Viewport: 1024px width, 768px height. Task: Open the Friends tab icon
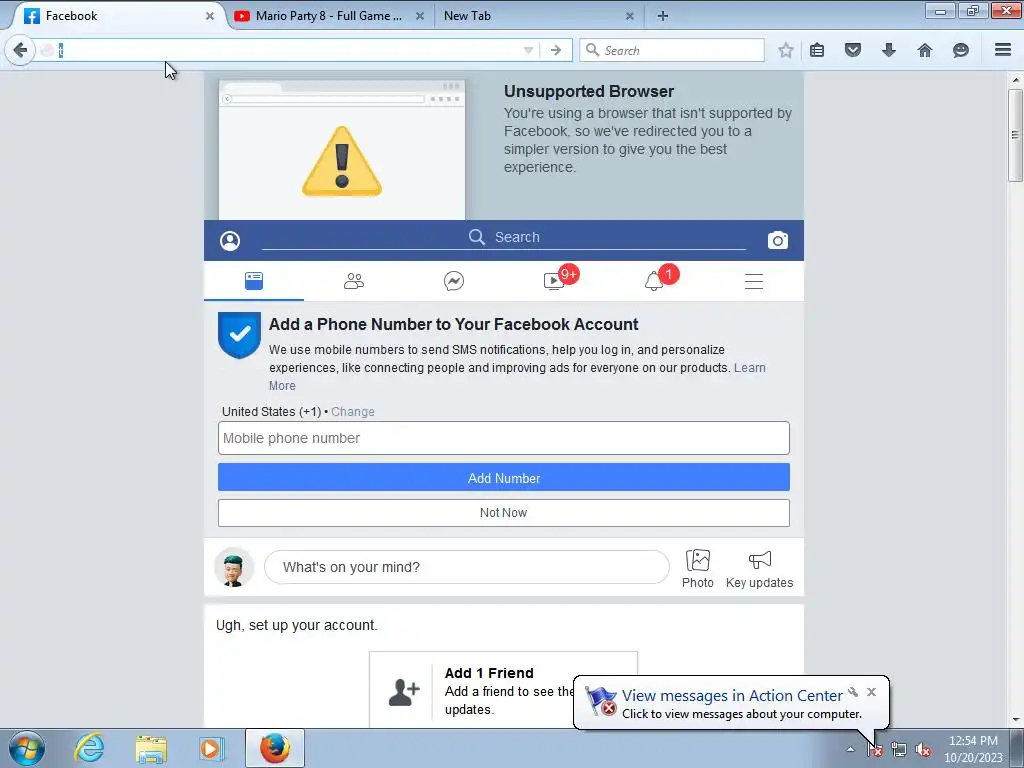[x=354, y=281]
